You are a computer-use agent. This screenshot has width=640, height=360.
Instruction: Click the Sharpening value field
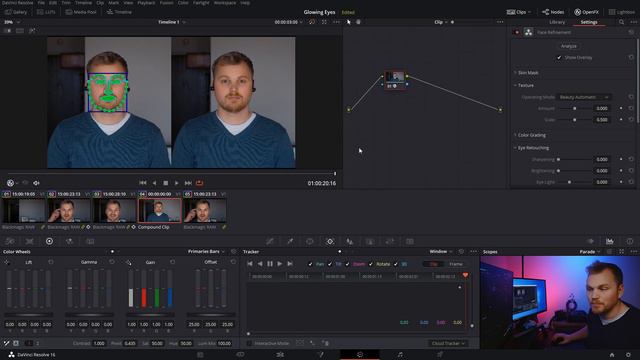click(x=602, y=160)
